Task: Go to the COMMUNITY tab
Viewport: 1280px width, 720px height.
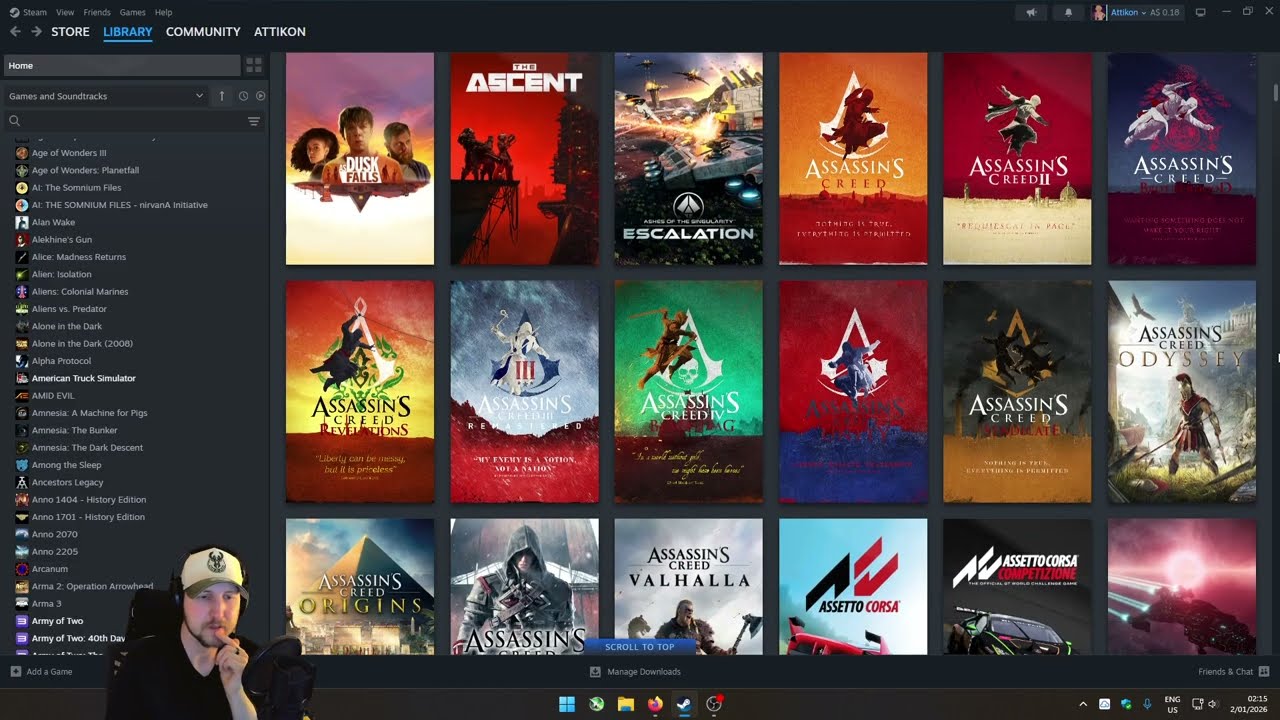Action: tap(203, 32)
